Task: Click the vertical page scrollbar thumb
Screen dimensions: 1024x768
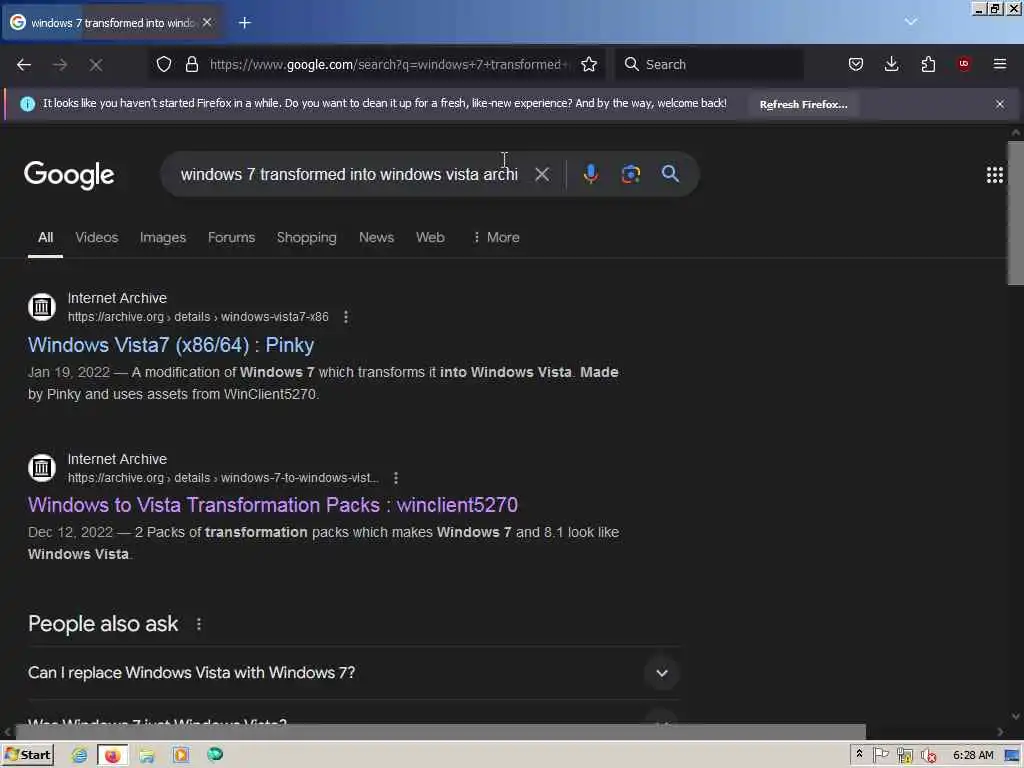Action: click(1016, 213)
